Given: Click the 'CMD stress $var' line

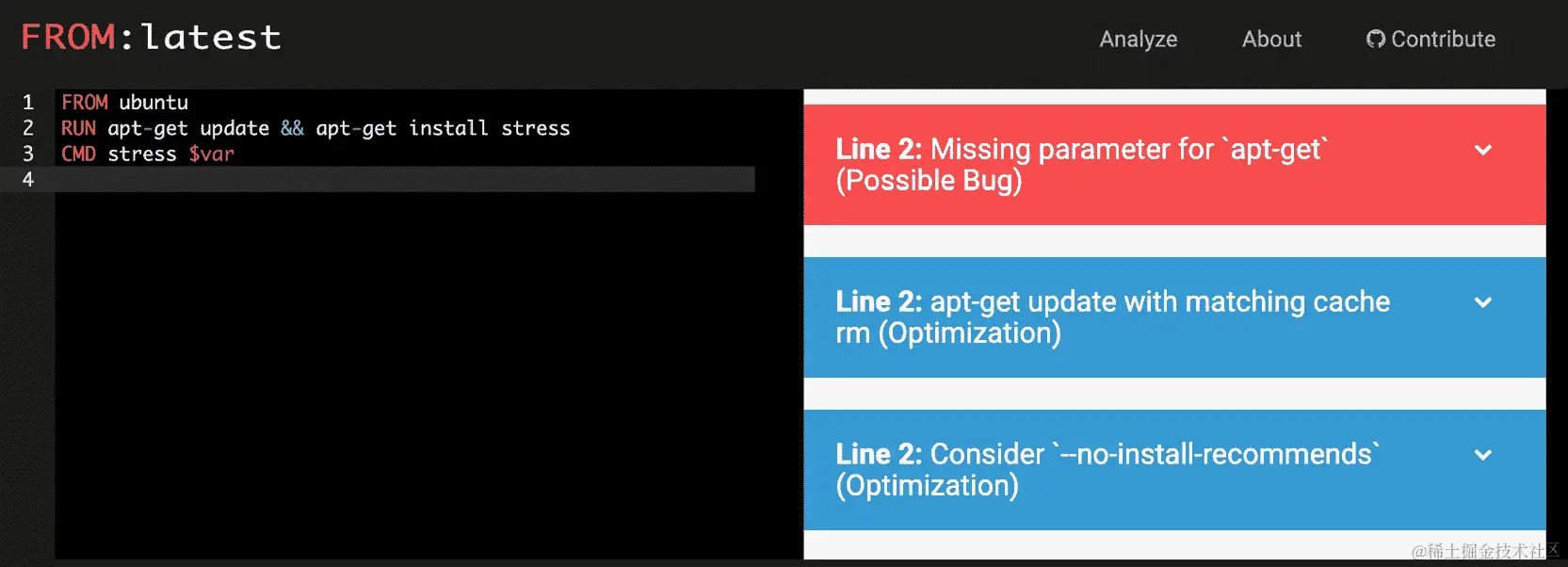Looking at the screenshot, I should click(x=146, y=154).
